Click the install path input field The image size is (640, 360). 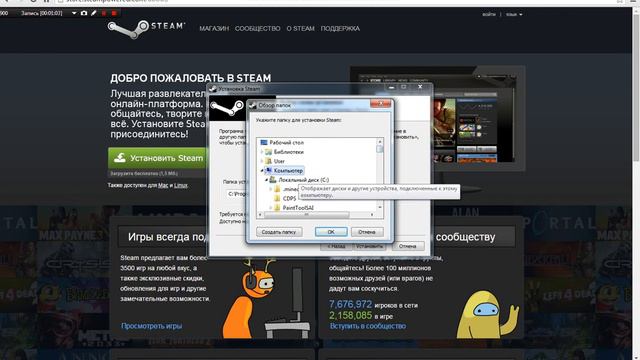237,194
